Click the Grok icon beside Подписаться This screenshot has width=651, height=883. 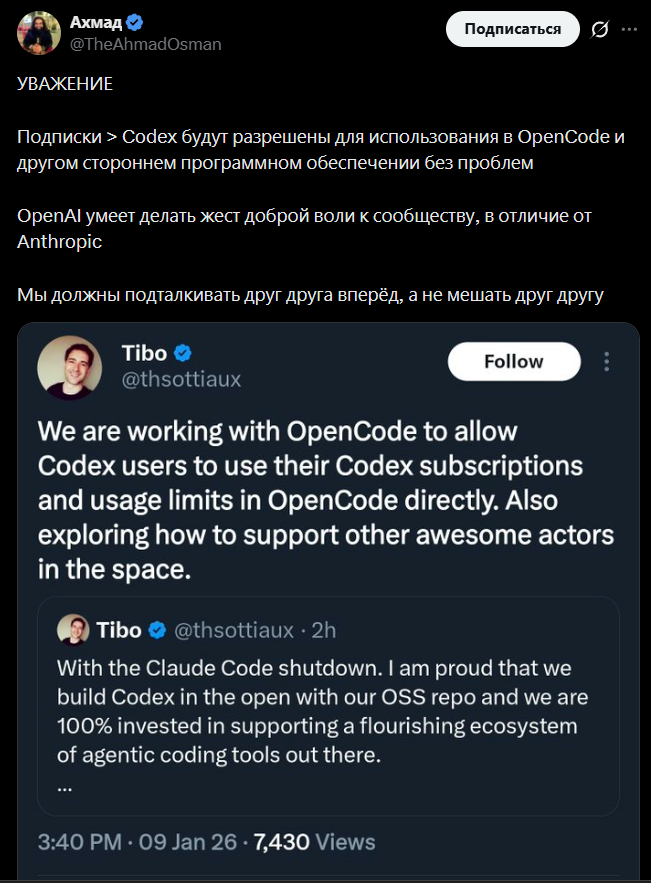pyautogui.click(x=600, y=29)
